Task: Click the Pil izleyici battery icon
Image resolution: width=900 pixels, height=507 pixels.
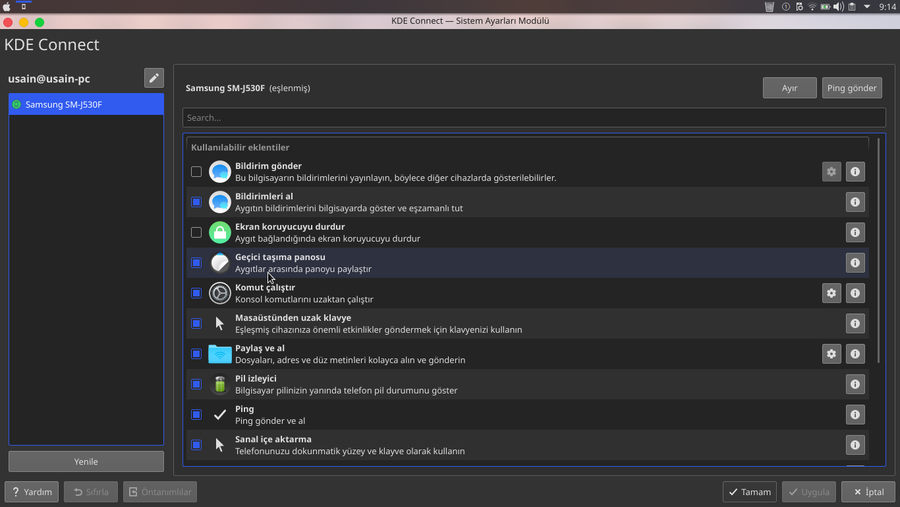Action: [x=220, y=384]
